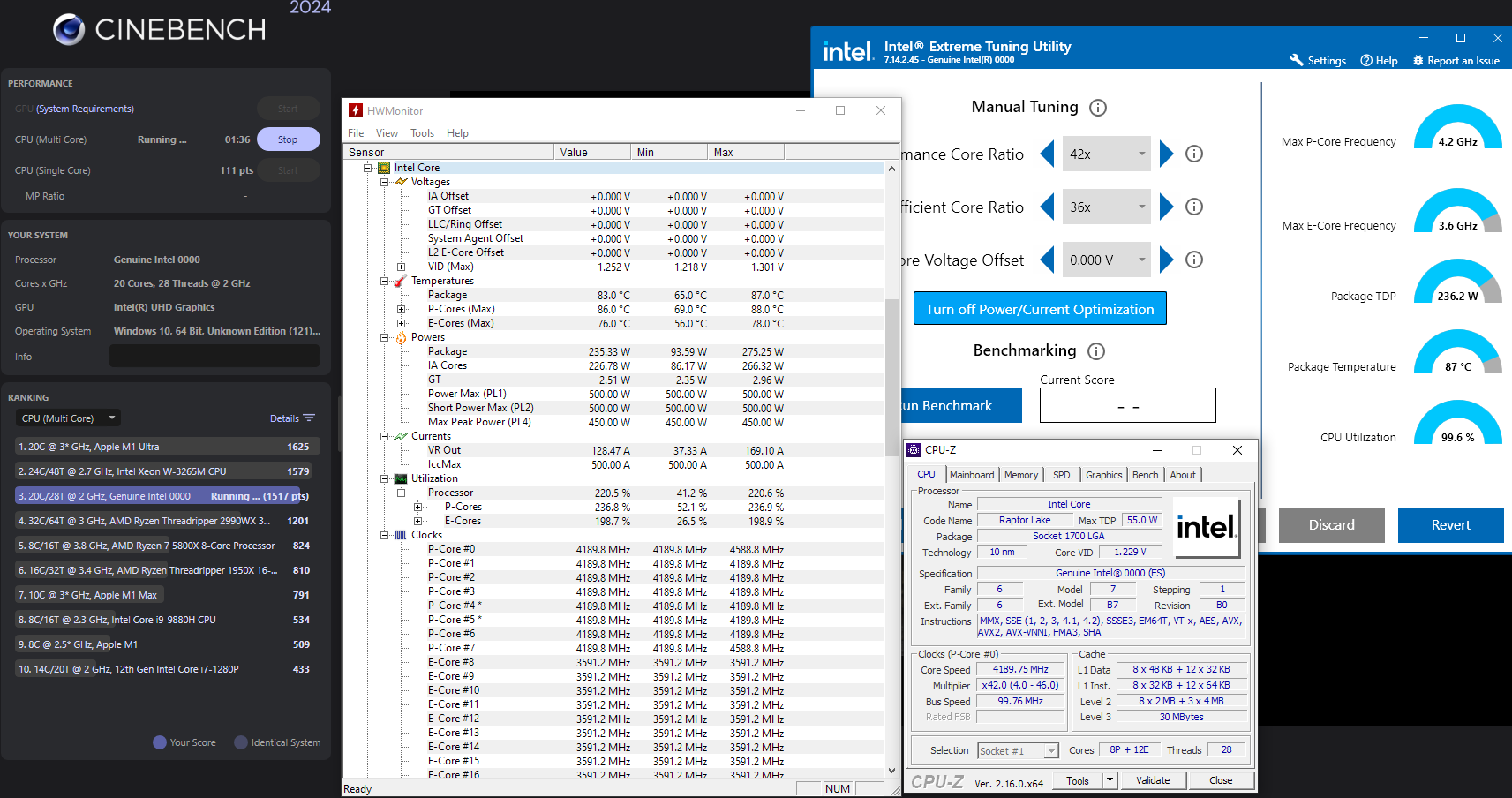The image size is (1512, 798).
Task: Switch to Bench tab in CPU-Z
Action: 1145,475
